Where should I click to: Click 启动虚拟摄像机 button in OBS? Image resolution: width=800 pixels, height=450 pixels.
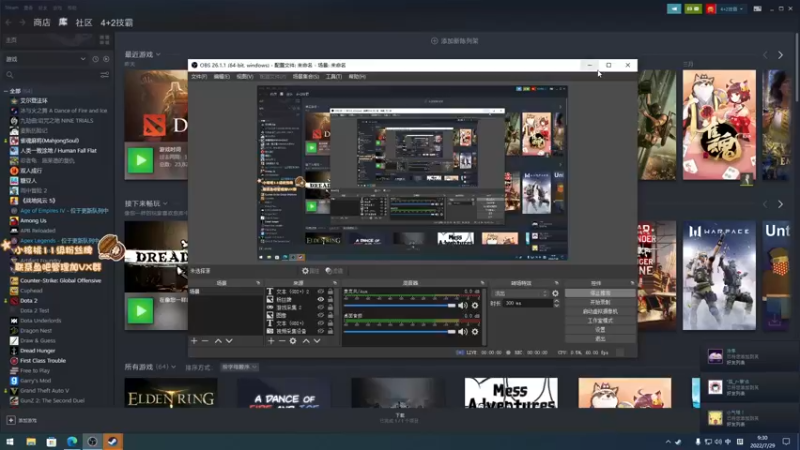(600, 311)
